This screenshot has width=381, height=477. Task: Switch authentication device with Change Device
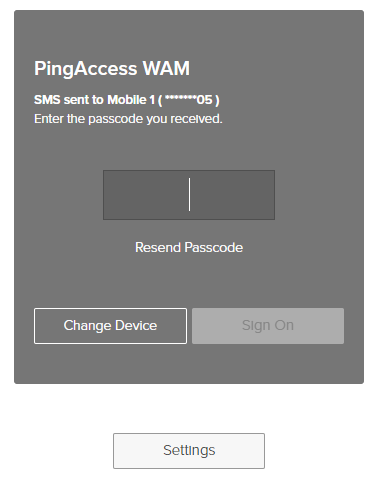110,326
